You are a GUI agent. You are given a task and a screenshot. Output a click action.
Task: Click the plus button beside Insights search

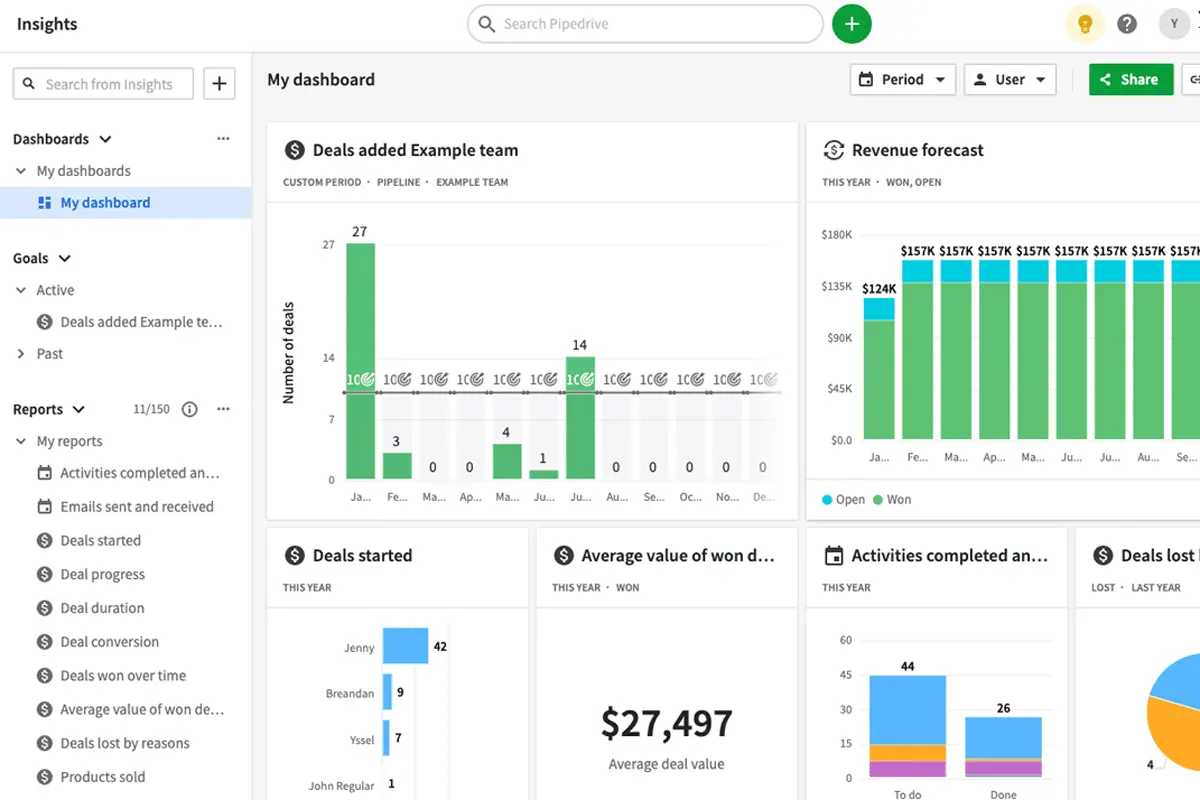click(x=219, y=84)
